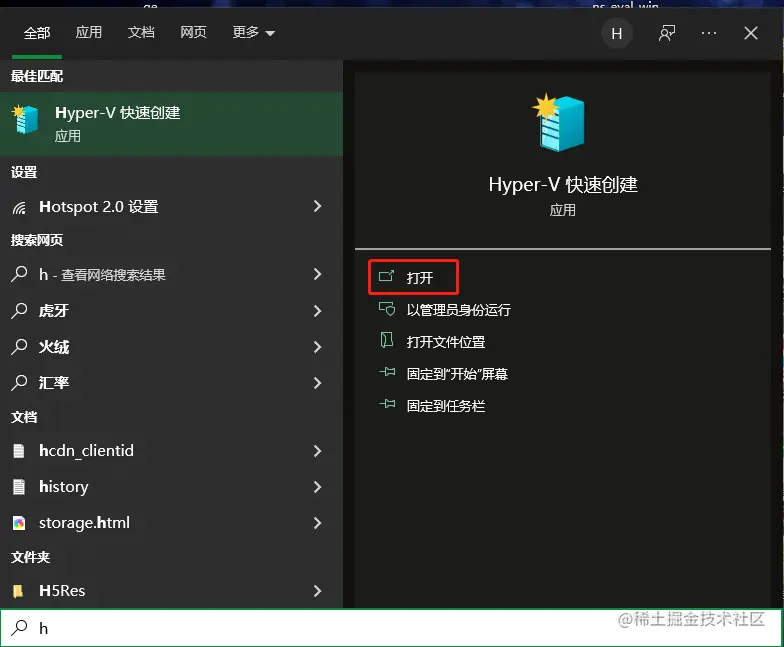Open the H5Res folder result

coord(172,591)
